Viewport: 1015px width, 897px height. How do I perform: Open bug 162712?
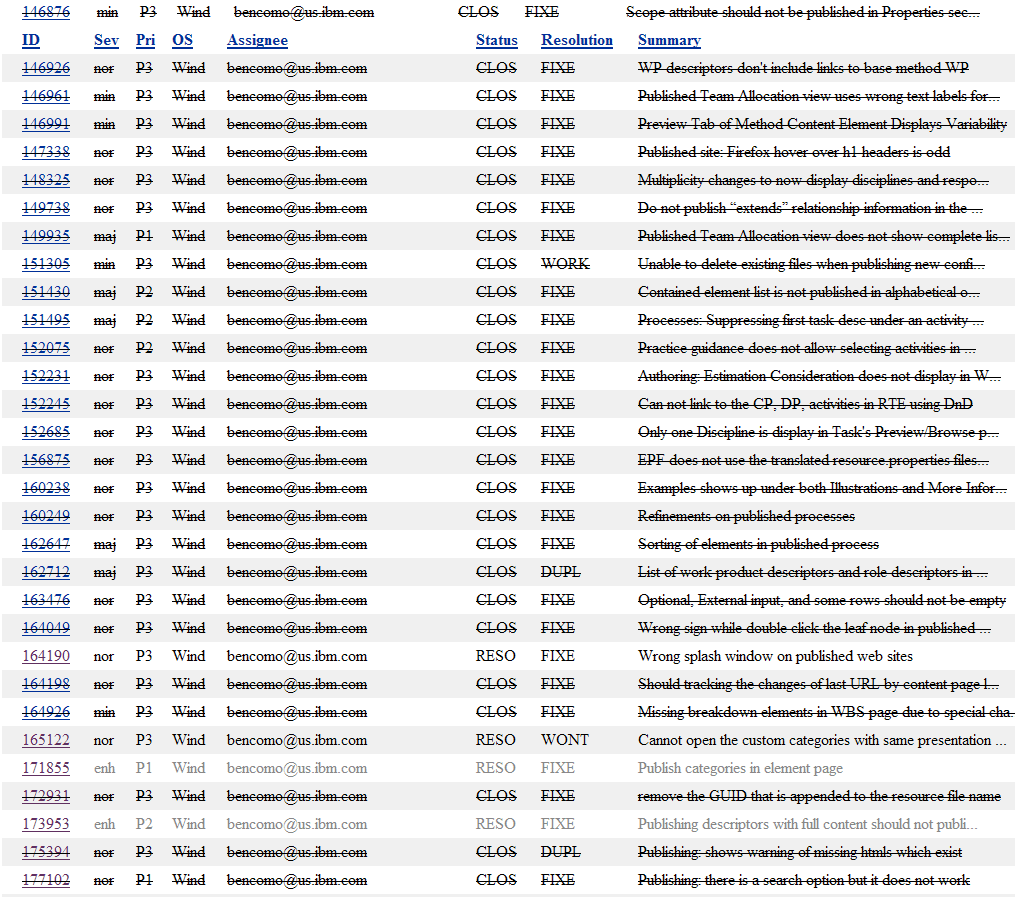click(46, 571)
